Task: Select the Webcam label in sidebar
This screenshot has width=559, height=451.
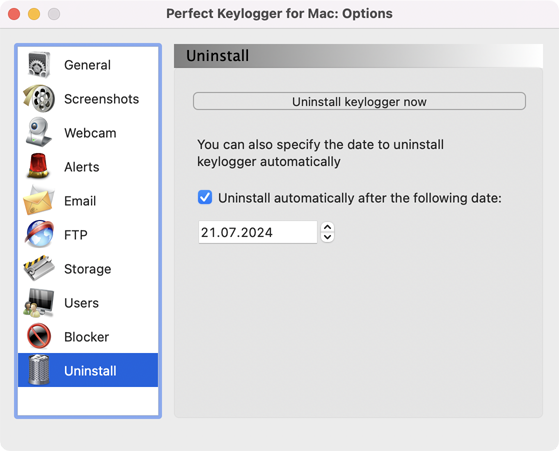Action: coord(90,133)
